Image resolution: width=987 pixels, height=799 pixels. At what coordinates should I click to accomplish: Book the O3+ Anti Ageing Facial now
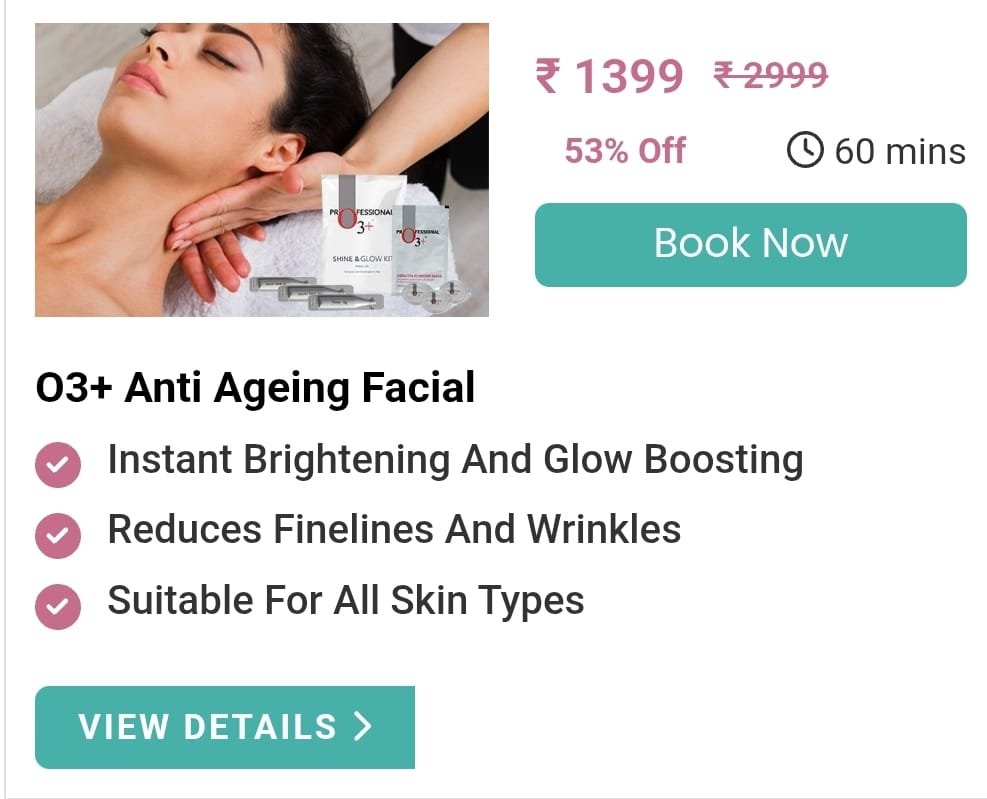point(750,244)
